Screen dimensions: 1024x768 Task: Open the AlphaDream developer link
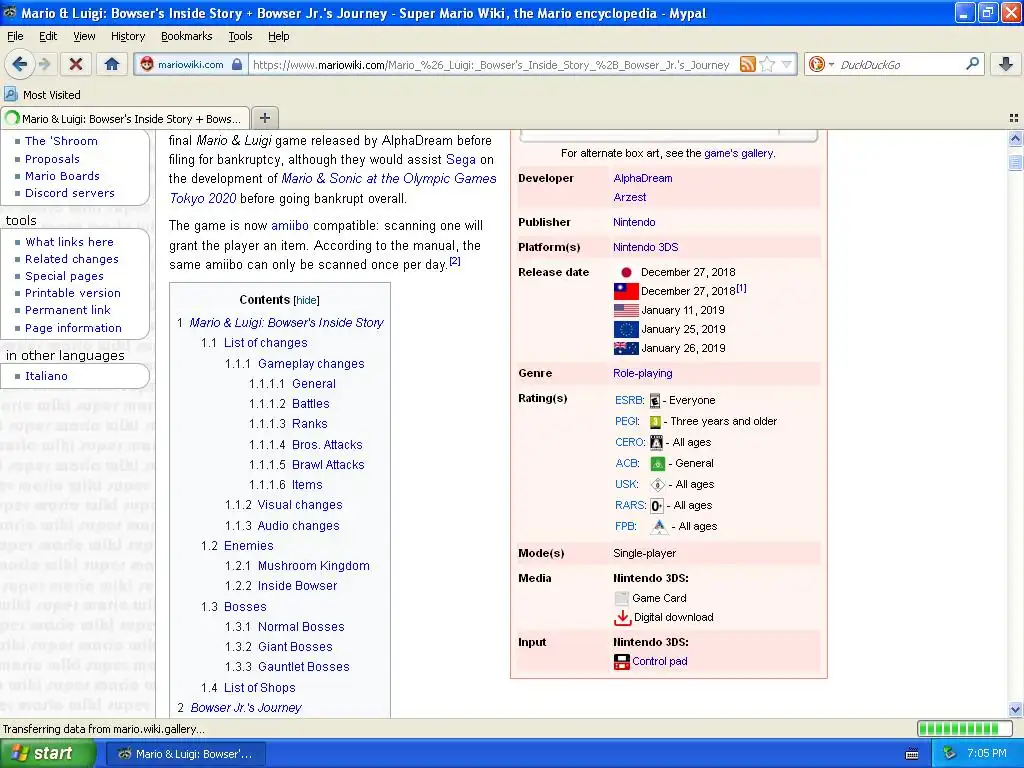(x=643, y=178)
